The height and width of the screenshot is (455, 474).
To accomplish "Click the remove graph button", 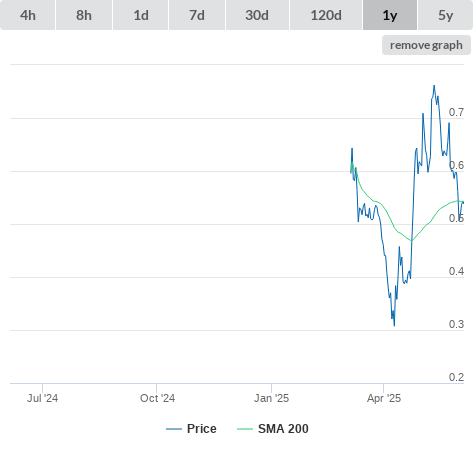I will [426, 45].
